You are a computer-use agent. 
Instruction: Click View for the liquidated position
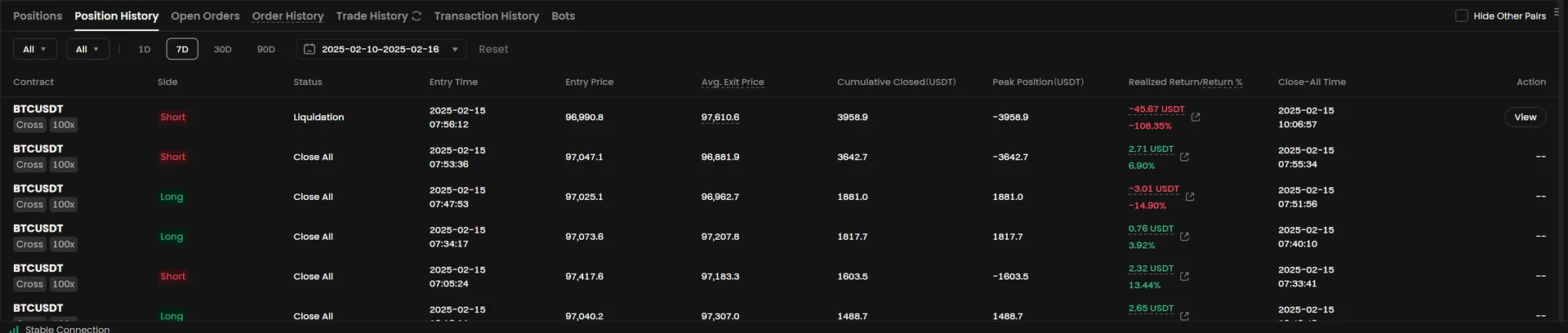tap(1525, 118)
